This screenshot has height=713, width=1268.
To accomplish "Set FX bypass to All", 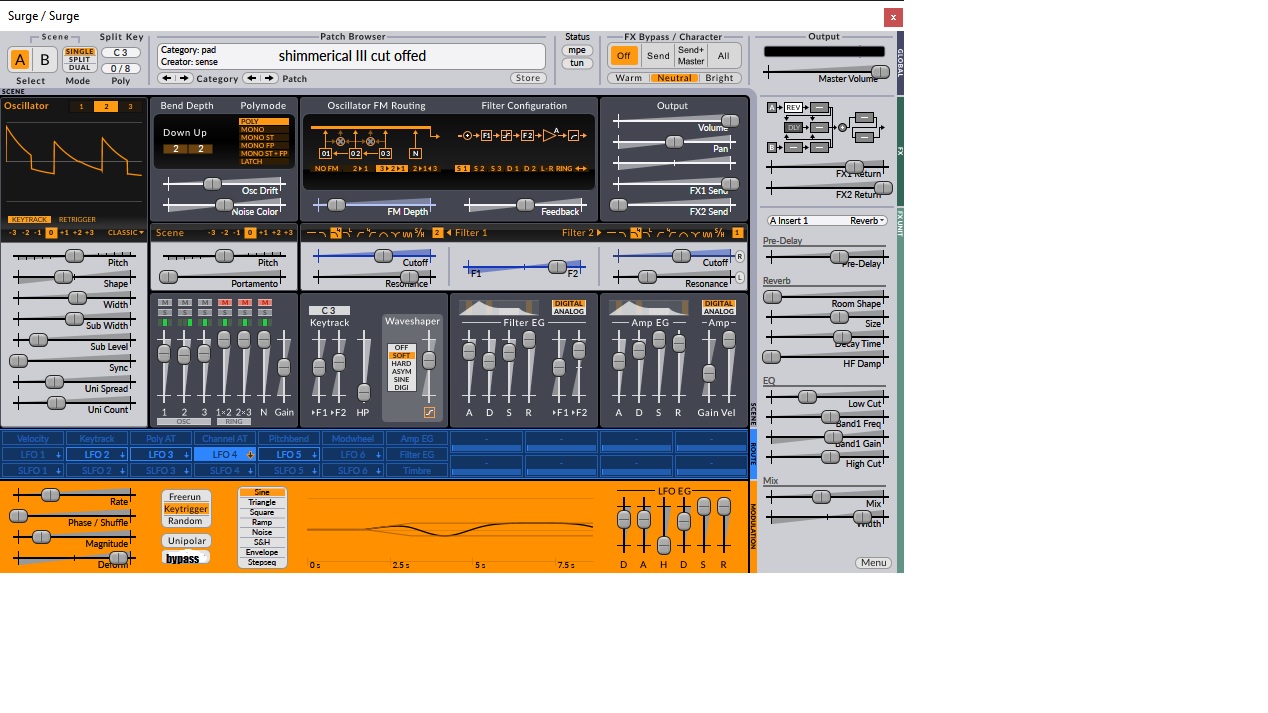I will pos(723,56).
